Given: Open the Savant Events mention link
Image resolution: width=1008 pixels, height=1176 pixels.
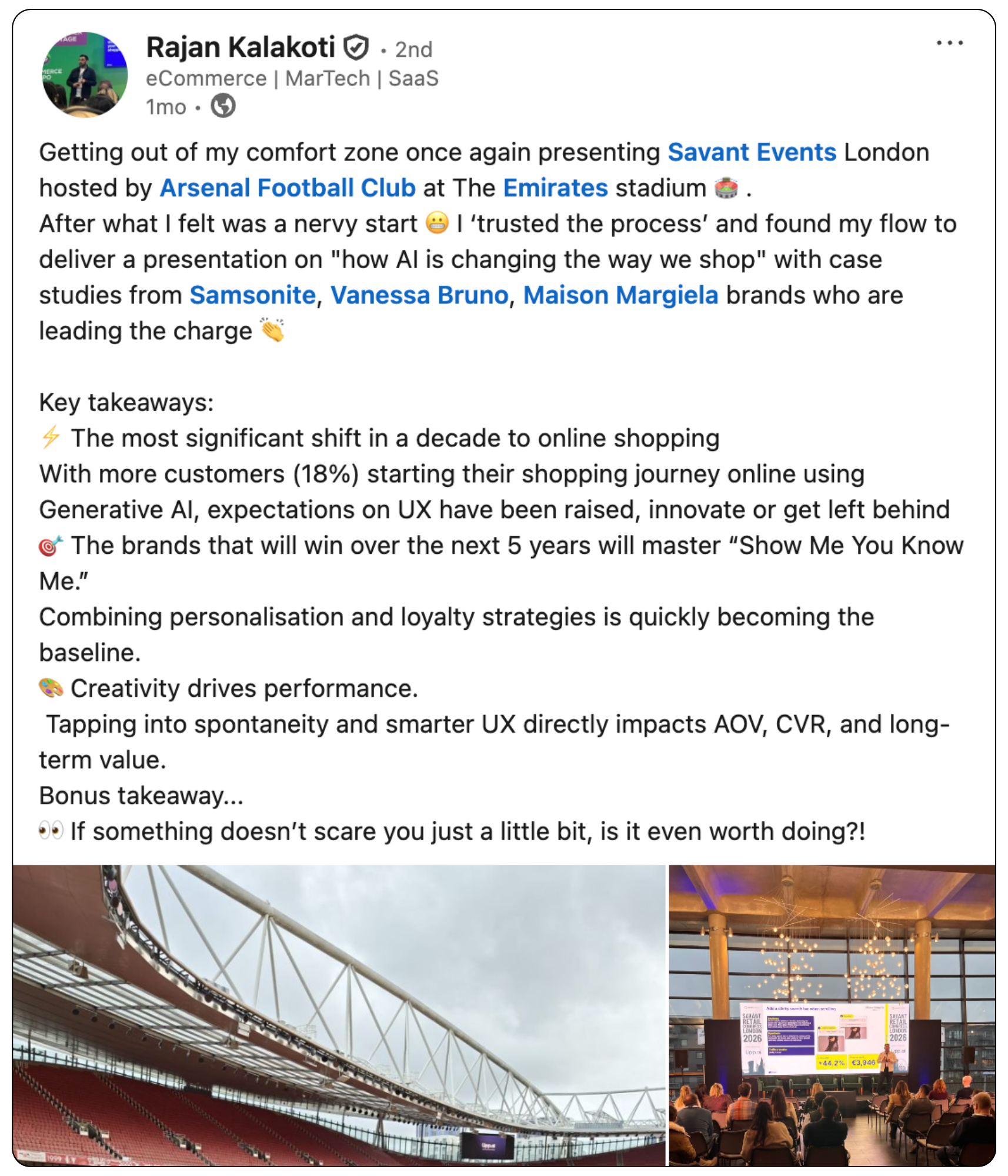Looking at the screenshot, I should (x=752, y=152).
